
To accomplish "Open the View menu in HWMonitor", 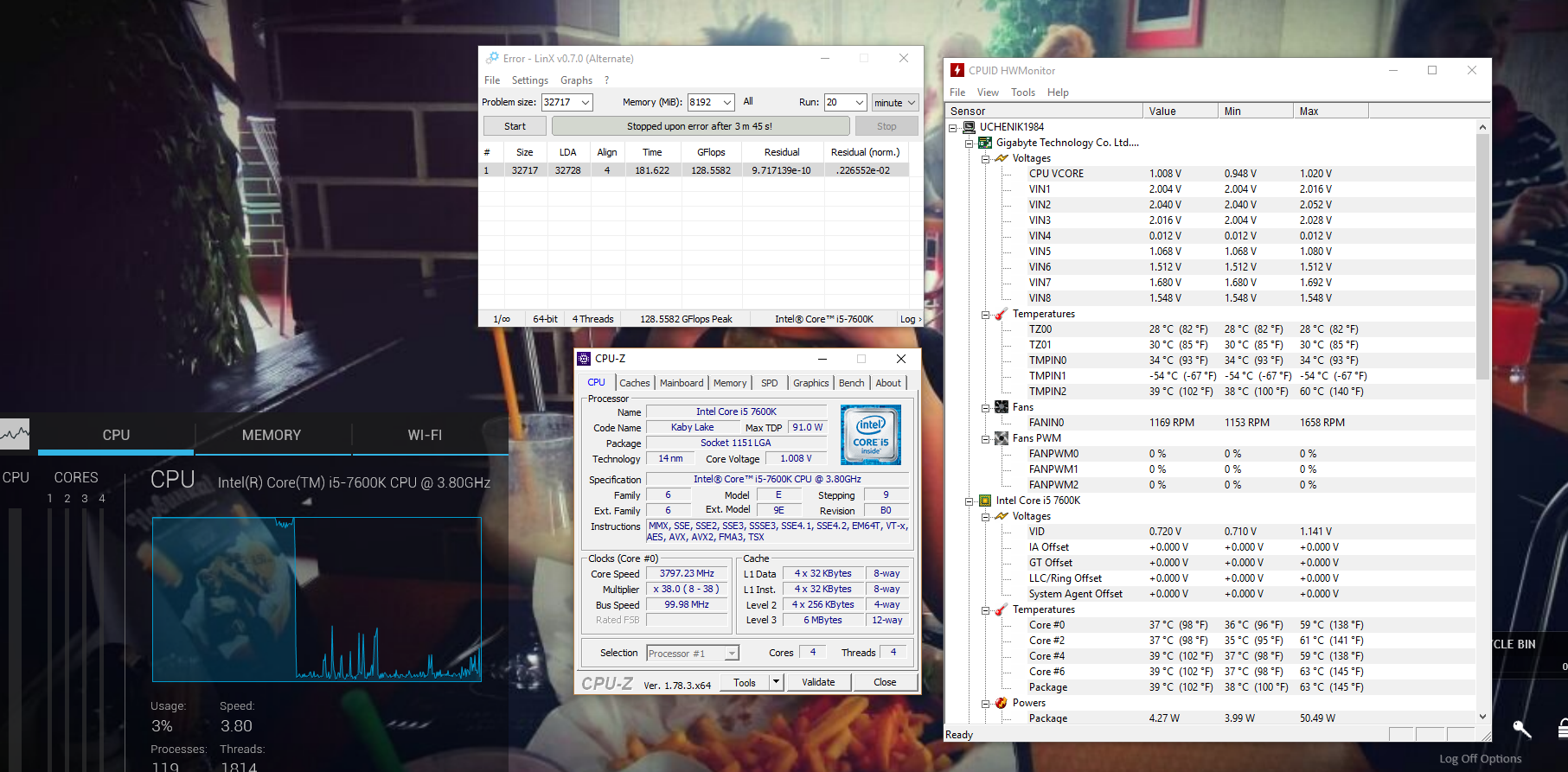I will tap(988, 93).
